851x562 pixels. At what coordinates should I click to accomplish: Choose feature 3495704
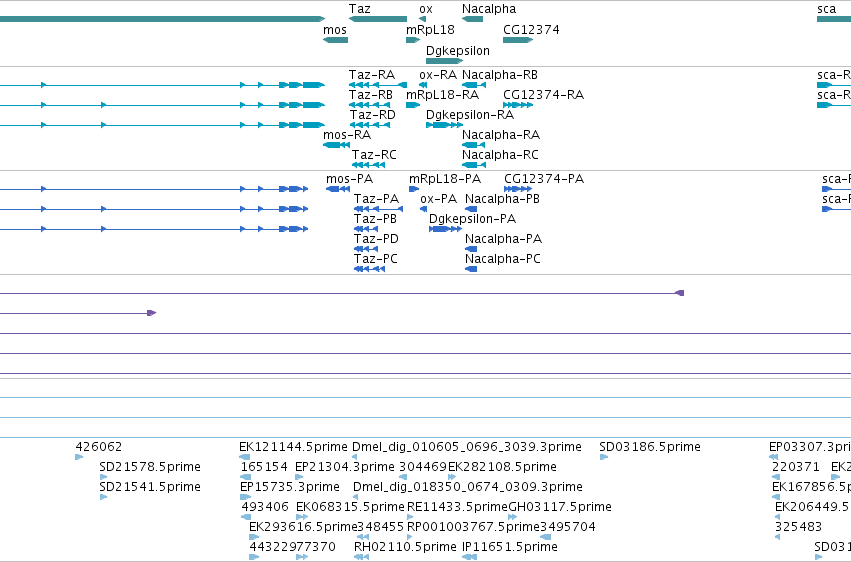tap(568, 527)
